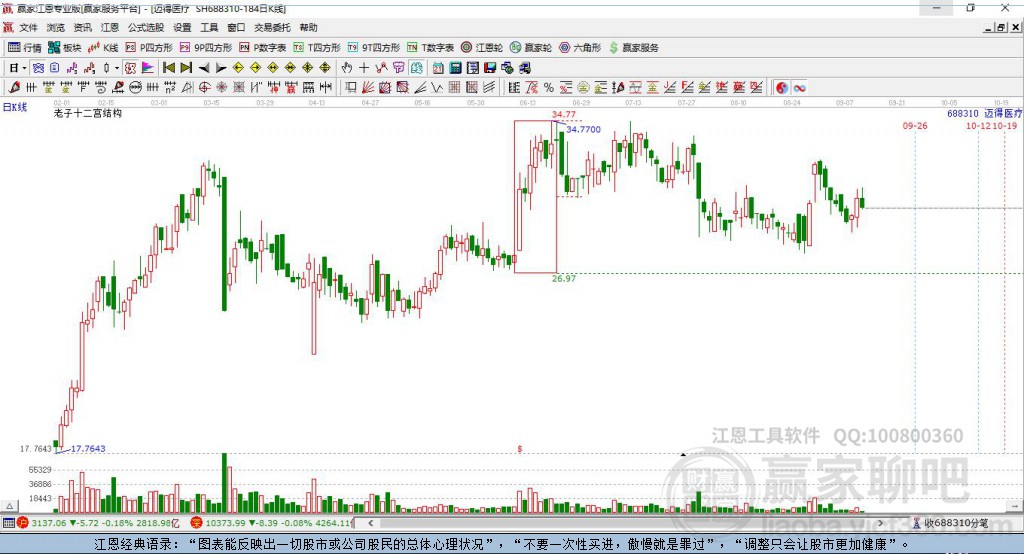The width and height of the screenshot is (1024, 554).
Task: Open the 窗口 menu
Action: click(x=236, y=27)
